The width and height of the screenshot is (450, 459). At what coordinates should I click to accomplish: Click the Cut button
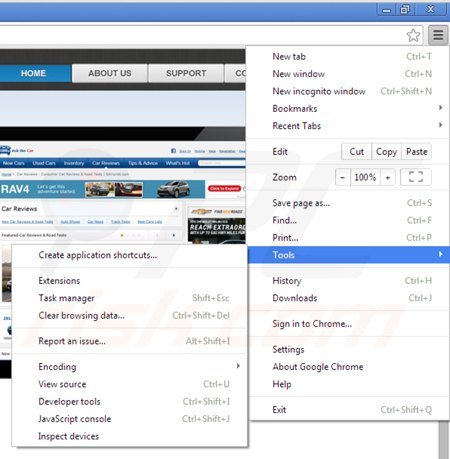tap(356, 152)
